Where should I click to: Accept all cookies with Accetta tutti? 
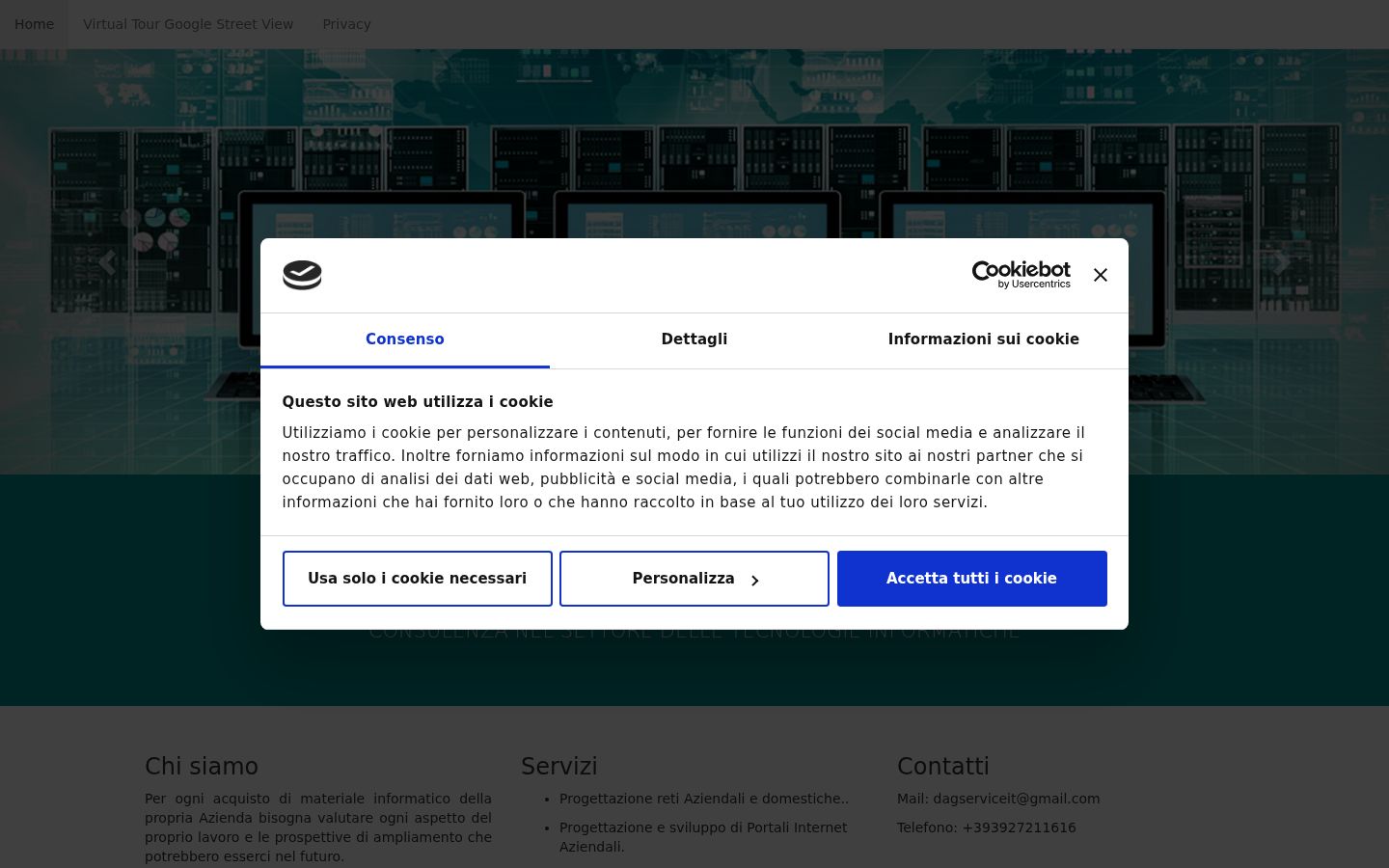point(972,579)
